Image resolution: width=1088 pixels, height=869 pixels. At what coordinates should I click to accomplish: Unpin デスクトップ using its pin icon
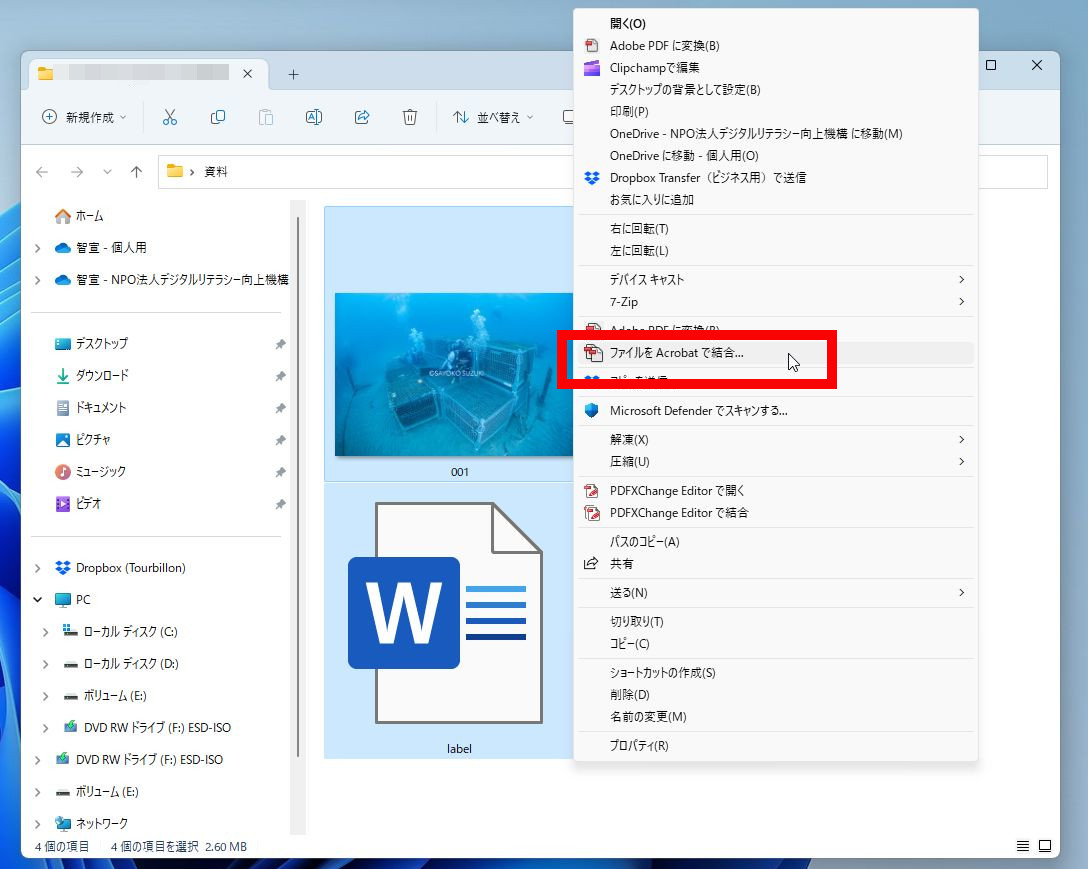(x=280, y=344)
